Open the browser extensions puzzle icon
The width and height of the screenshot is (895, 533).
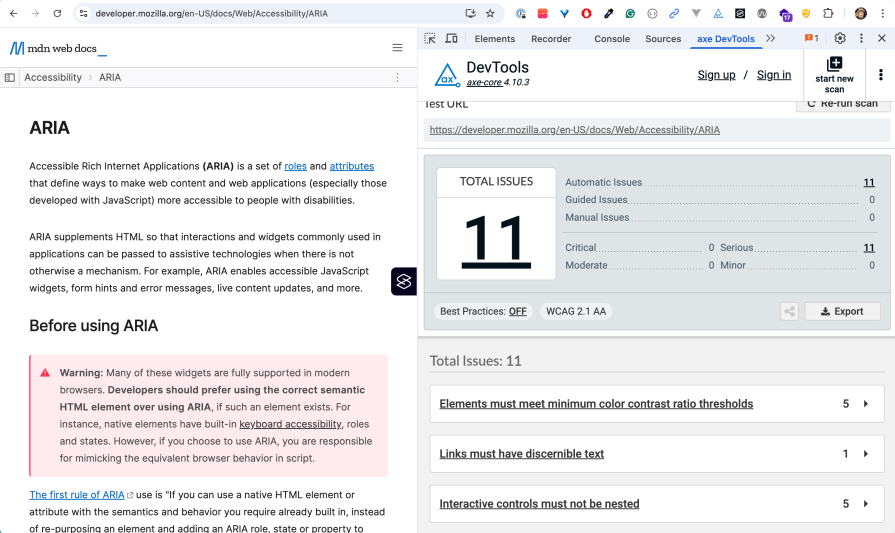tap(828, 14)
